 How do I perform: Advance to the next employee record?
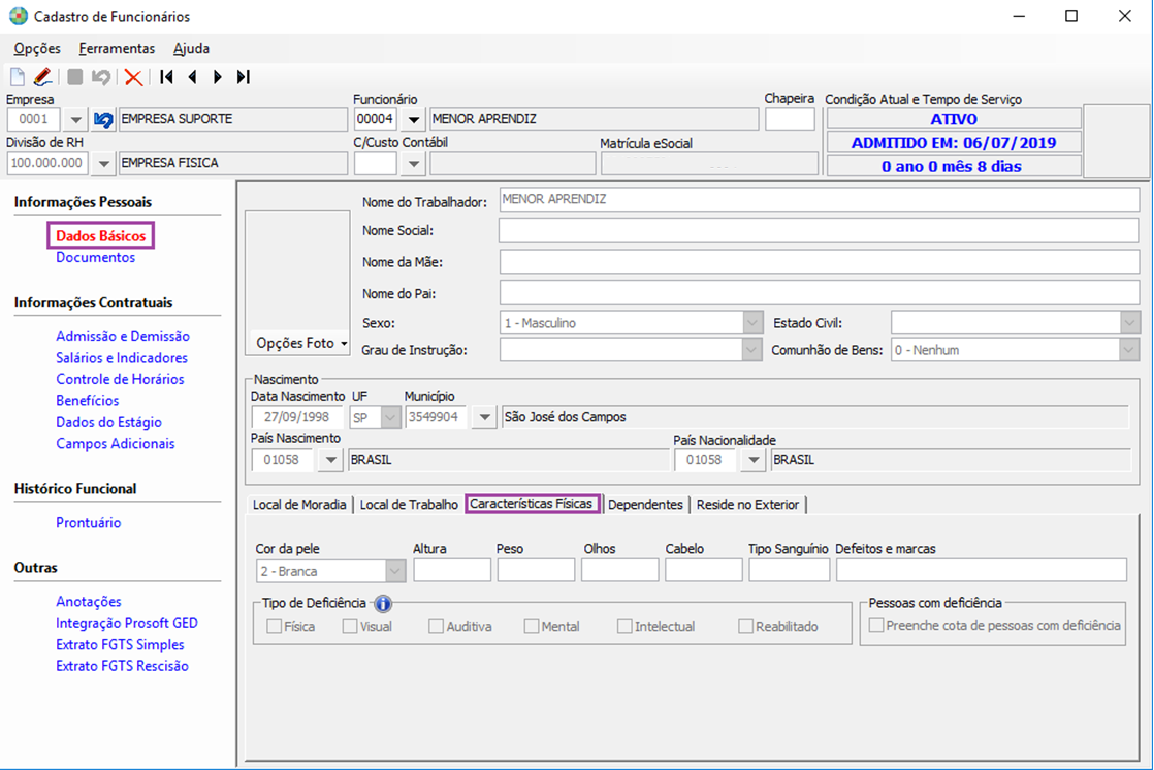pyautogui.click(x=218, y=77)
